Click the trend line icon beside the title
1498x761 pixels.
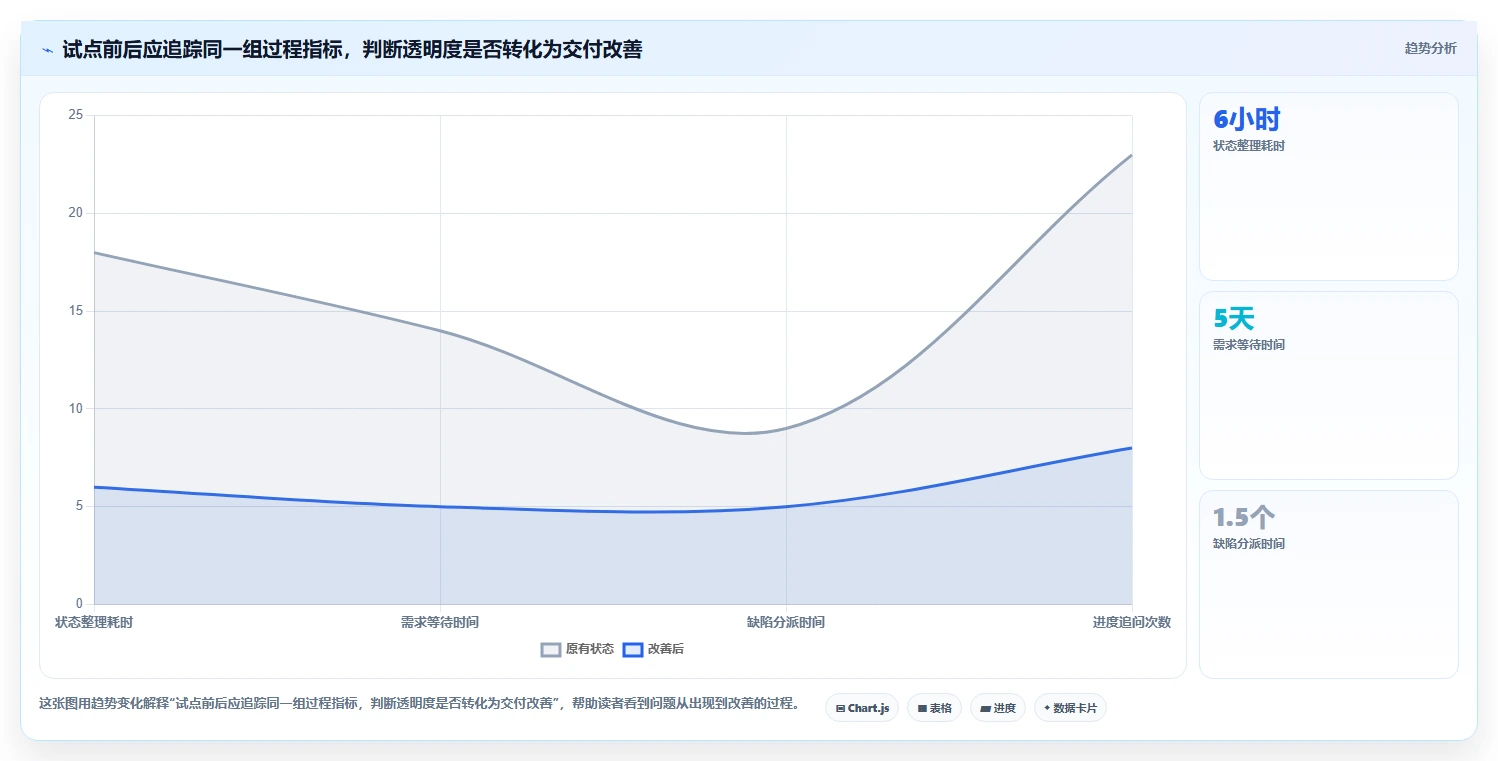(47, 49)
